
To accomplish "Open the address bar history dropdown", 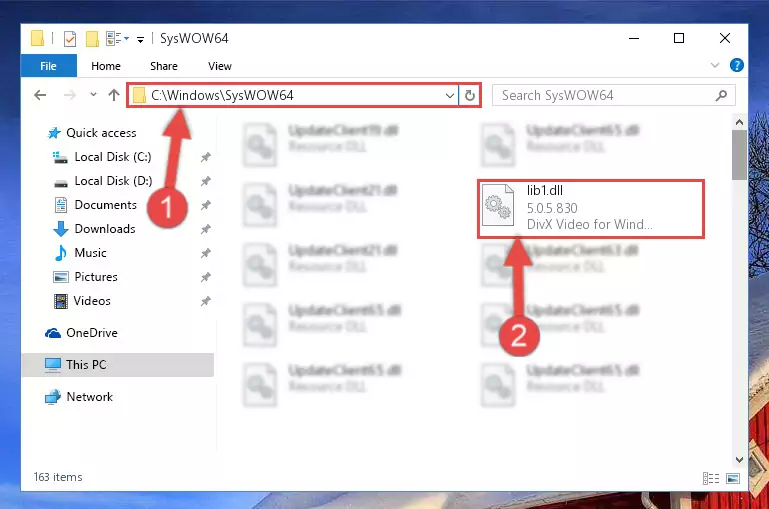I will point(449,96).
